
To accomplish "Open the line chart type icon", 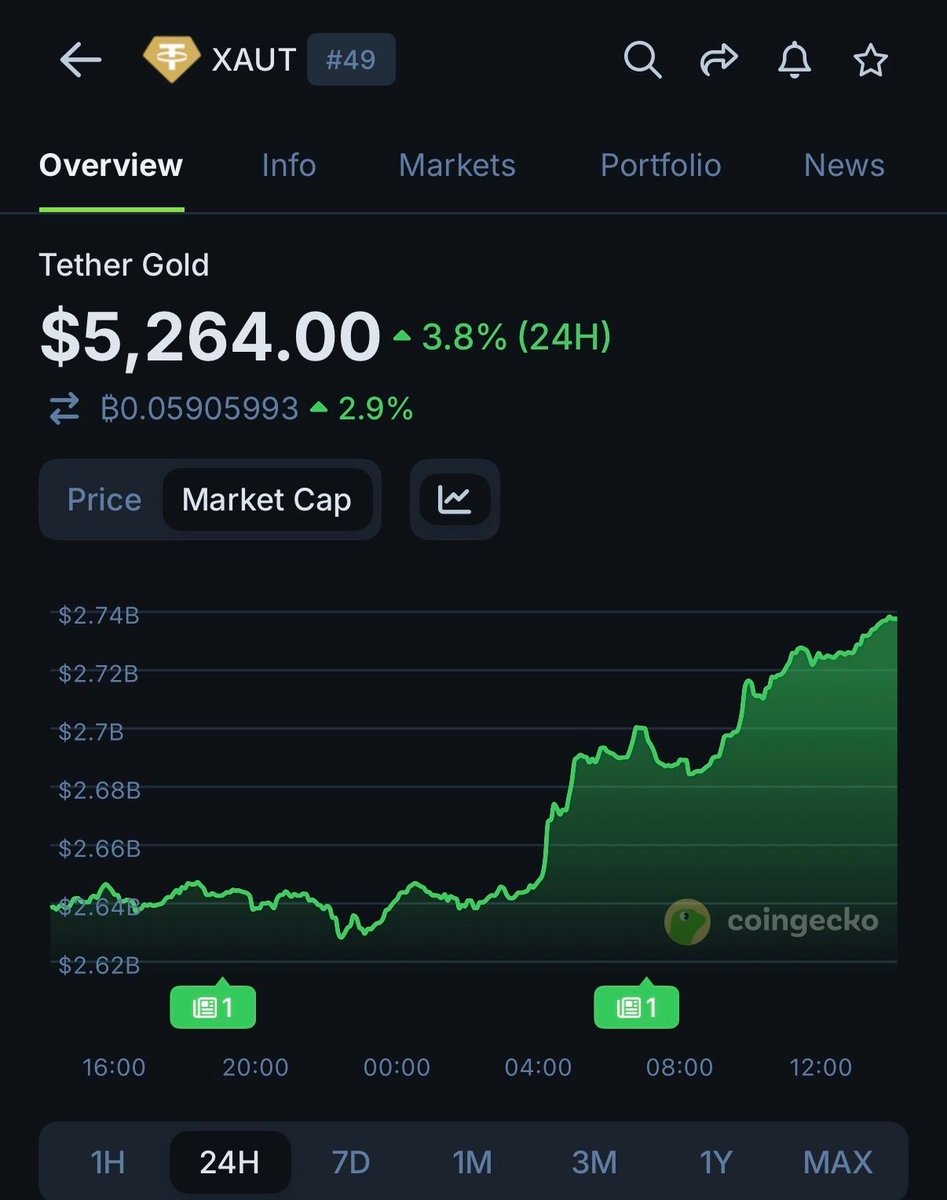I will (455, 499).
